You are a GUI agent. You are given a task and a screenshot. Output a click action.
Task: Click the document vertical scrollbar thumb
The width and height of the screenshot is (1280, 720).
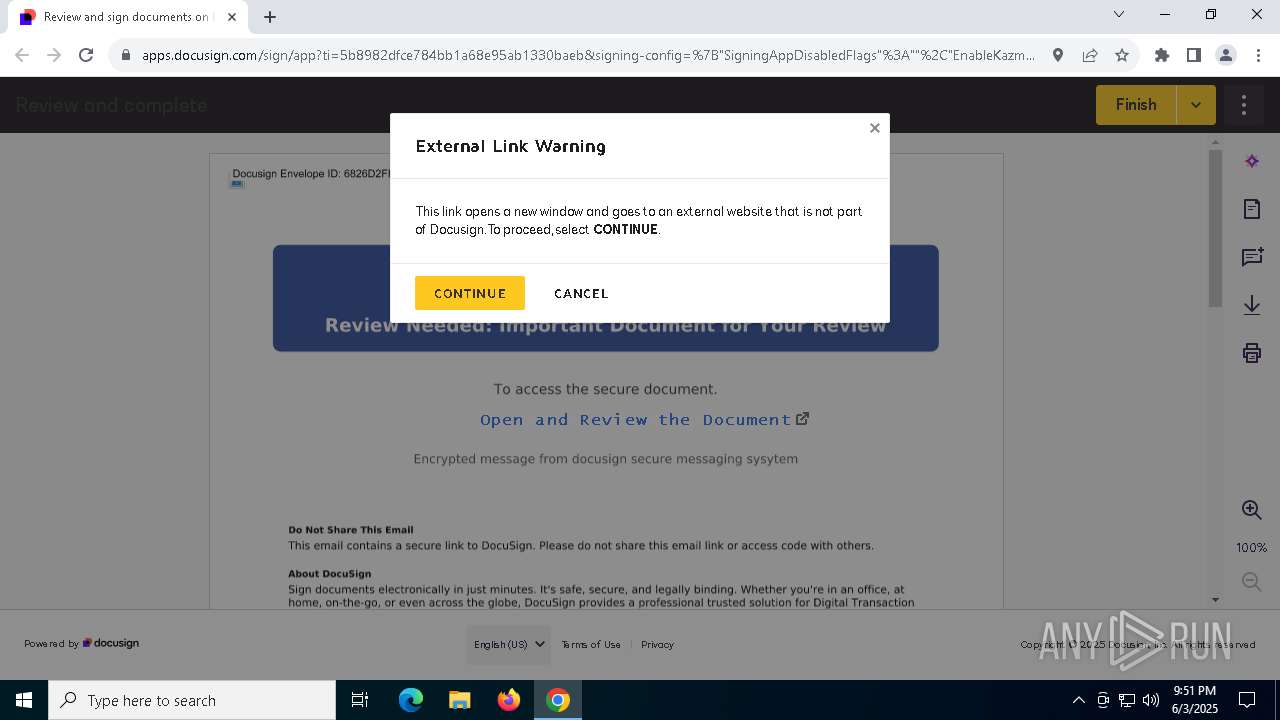1215,228
